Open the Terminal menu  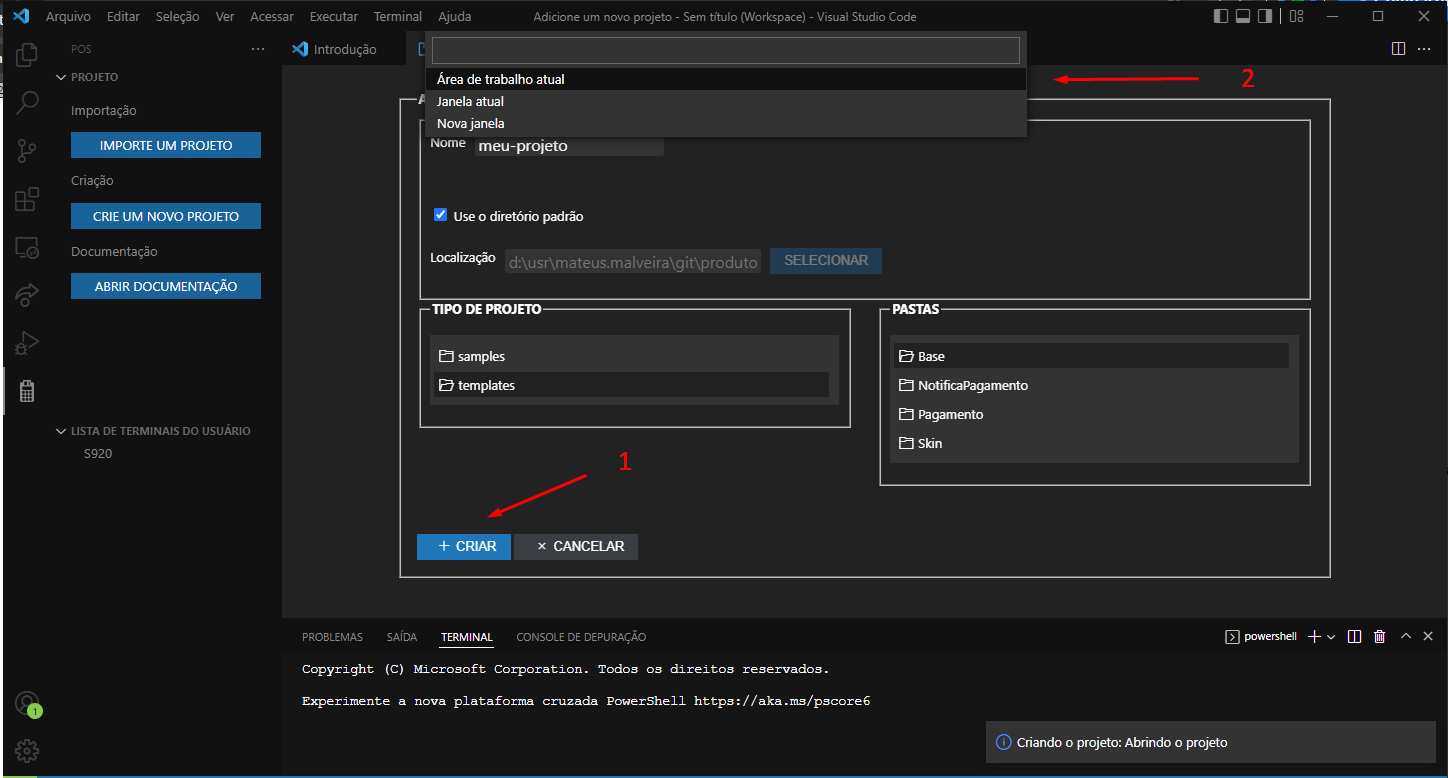click(x=397, y=16)
